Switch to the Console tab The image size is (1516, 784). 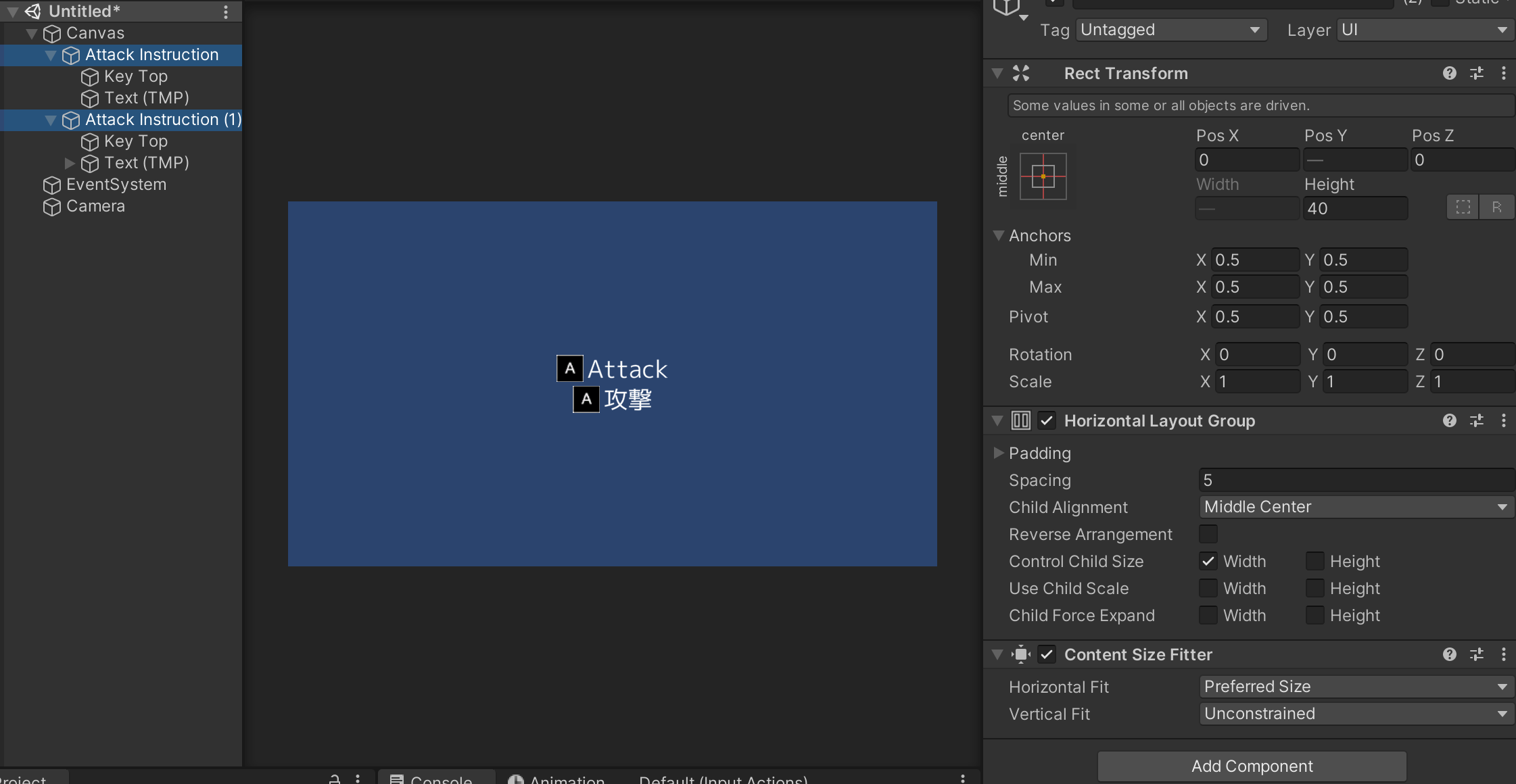click(x=436, y=779)
